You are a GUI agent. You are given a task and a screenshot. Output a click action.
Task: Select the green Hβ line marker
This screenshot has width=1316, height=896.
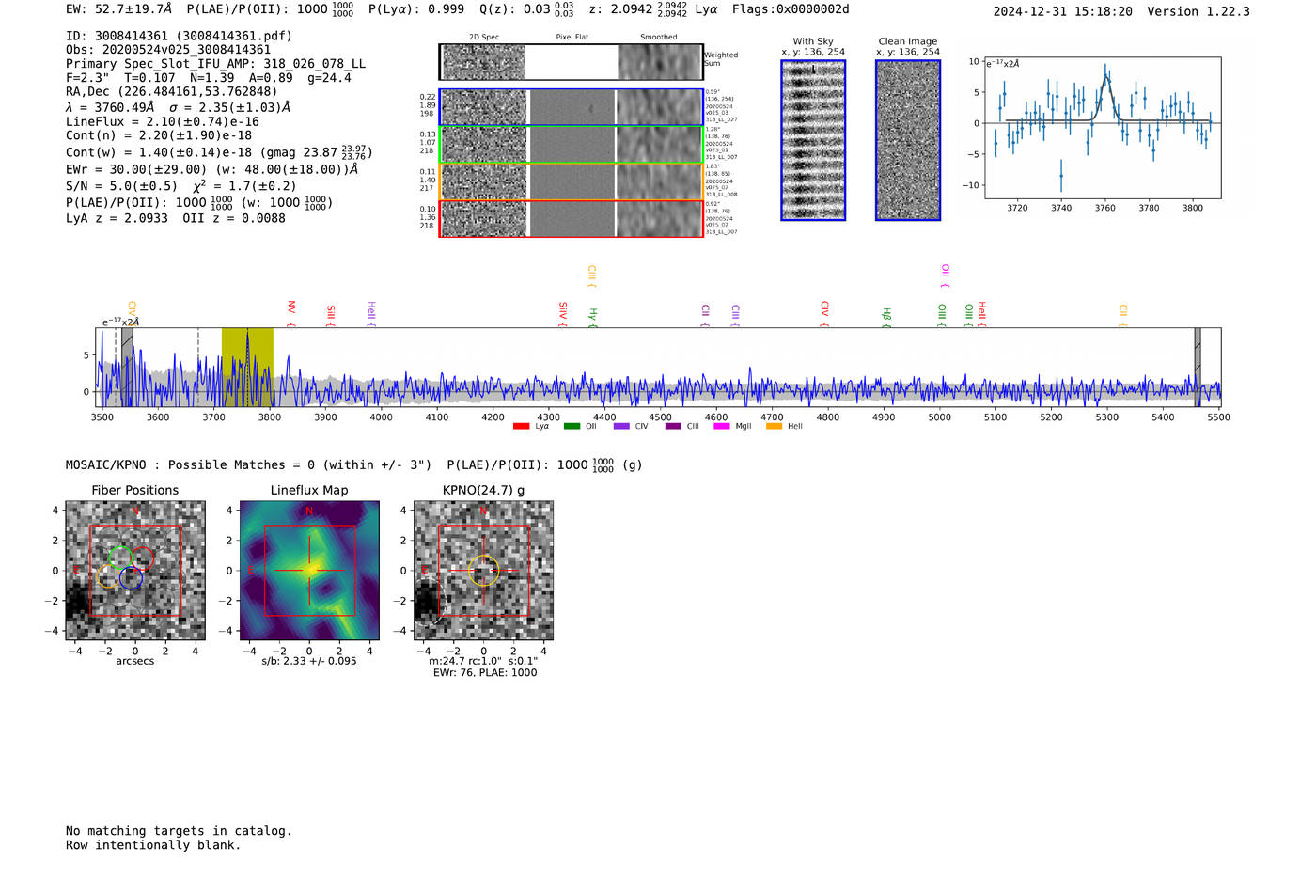point(886,317)
